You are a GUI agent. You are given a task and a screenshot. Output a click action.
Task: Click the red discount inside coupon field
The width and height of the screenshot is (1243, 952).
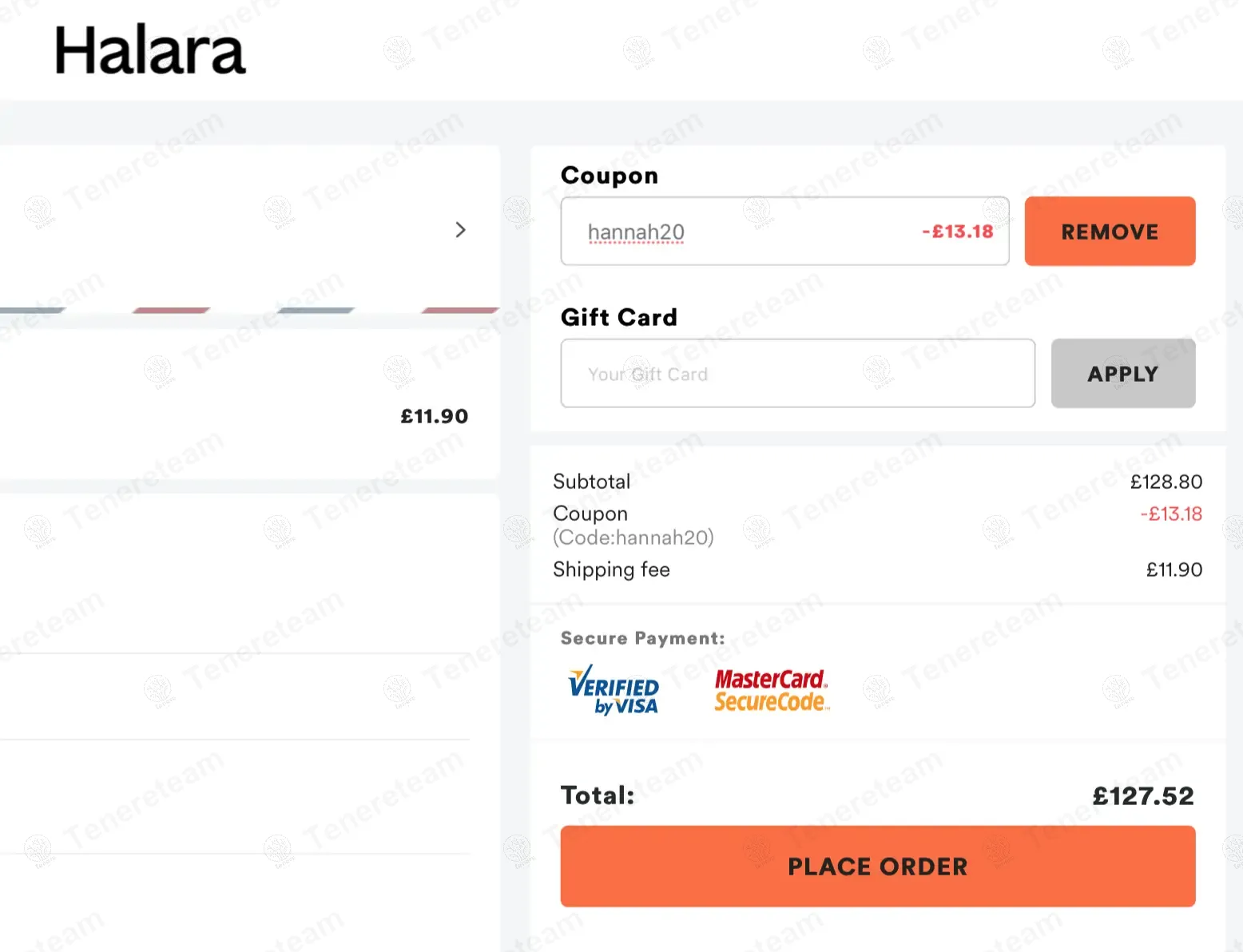click(957, 232)
